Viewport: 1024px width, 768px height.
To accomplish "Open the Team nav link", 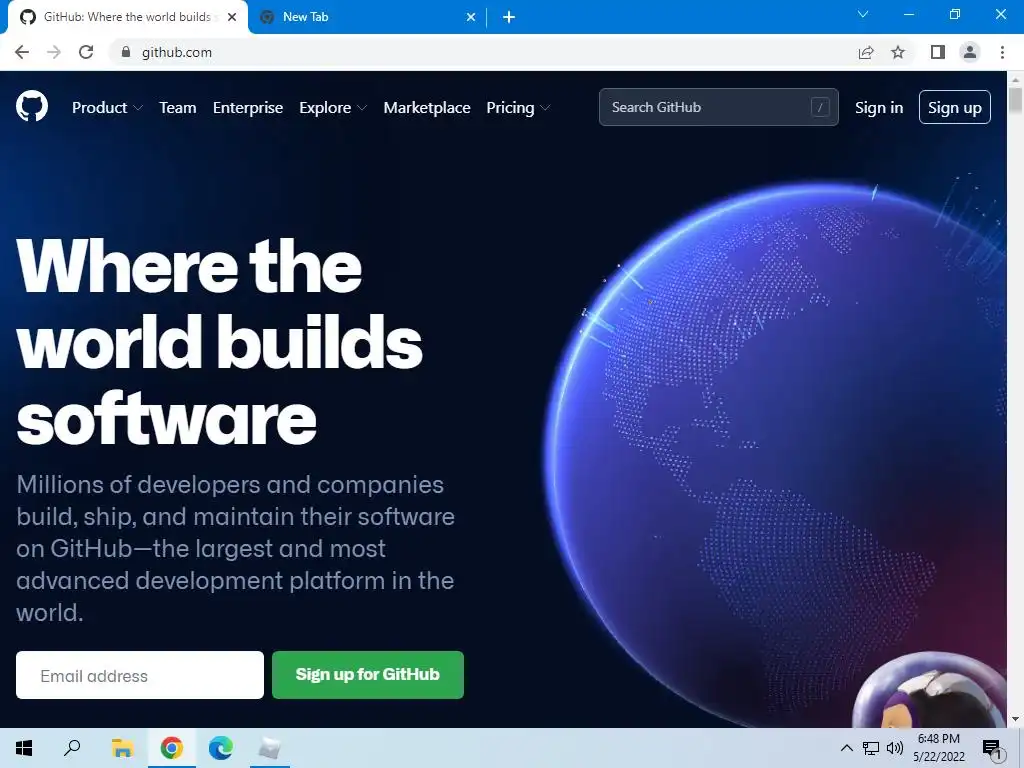I will (x=178, y=108).
